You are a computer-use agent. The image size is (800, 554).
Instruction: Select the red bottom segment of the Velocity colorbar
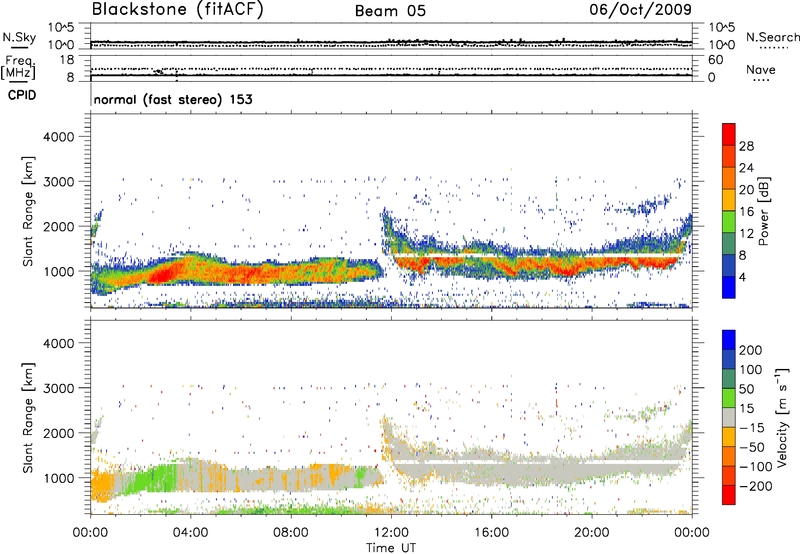[x=729, y=495]
